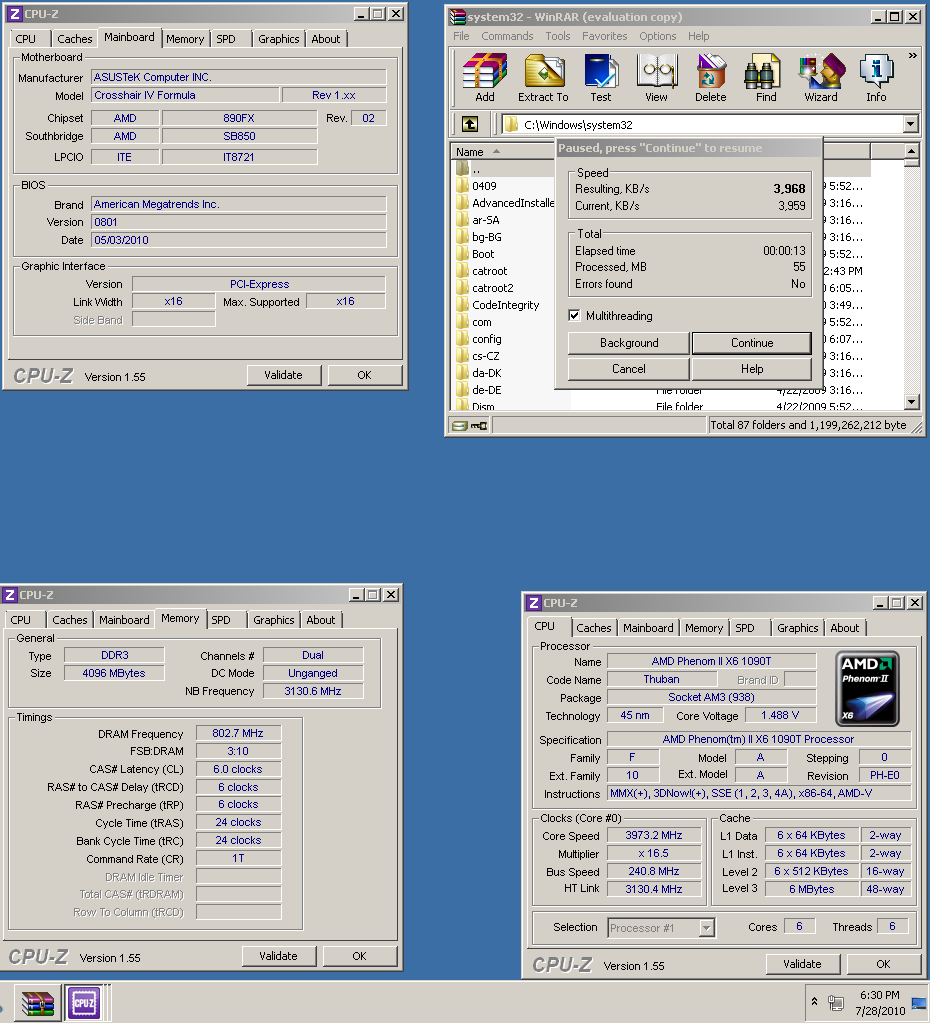Click Validate in the processor CPU-Z window
Image resolution: width=930 pixels, height=1023 pixels.
802,964
